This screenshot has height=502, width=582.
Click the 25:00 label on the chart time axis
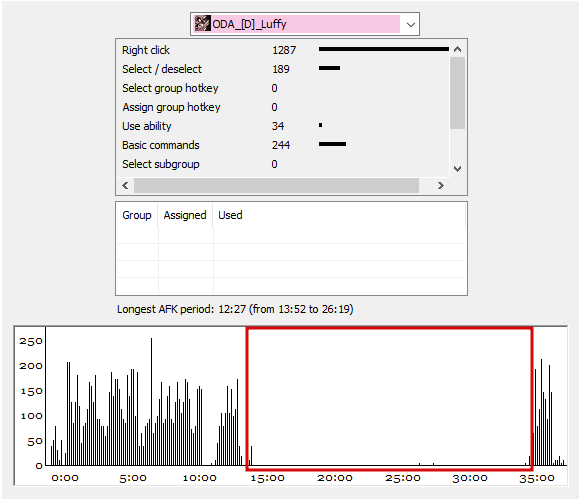click(x=403, y=478)
